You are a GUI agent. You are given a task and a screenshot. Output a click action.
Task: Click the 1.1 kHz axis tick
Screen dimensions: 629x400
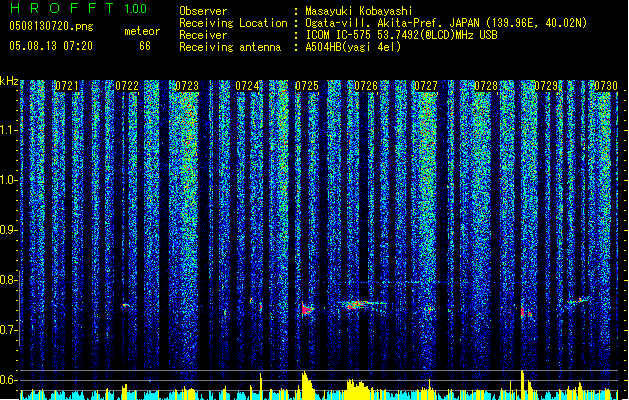pos(9,130)
